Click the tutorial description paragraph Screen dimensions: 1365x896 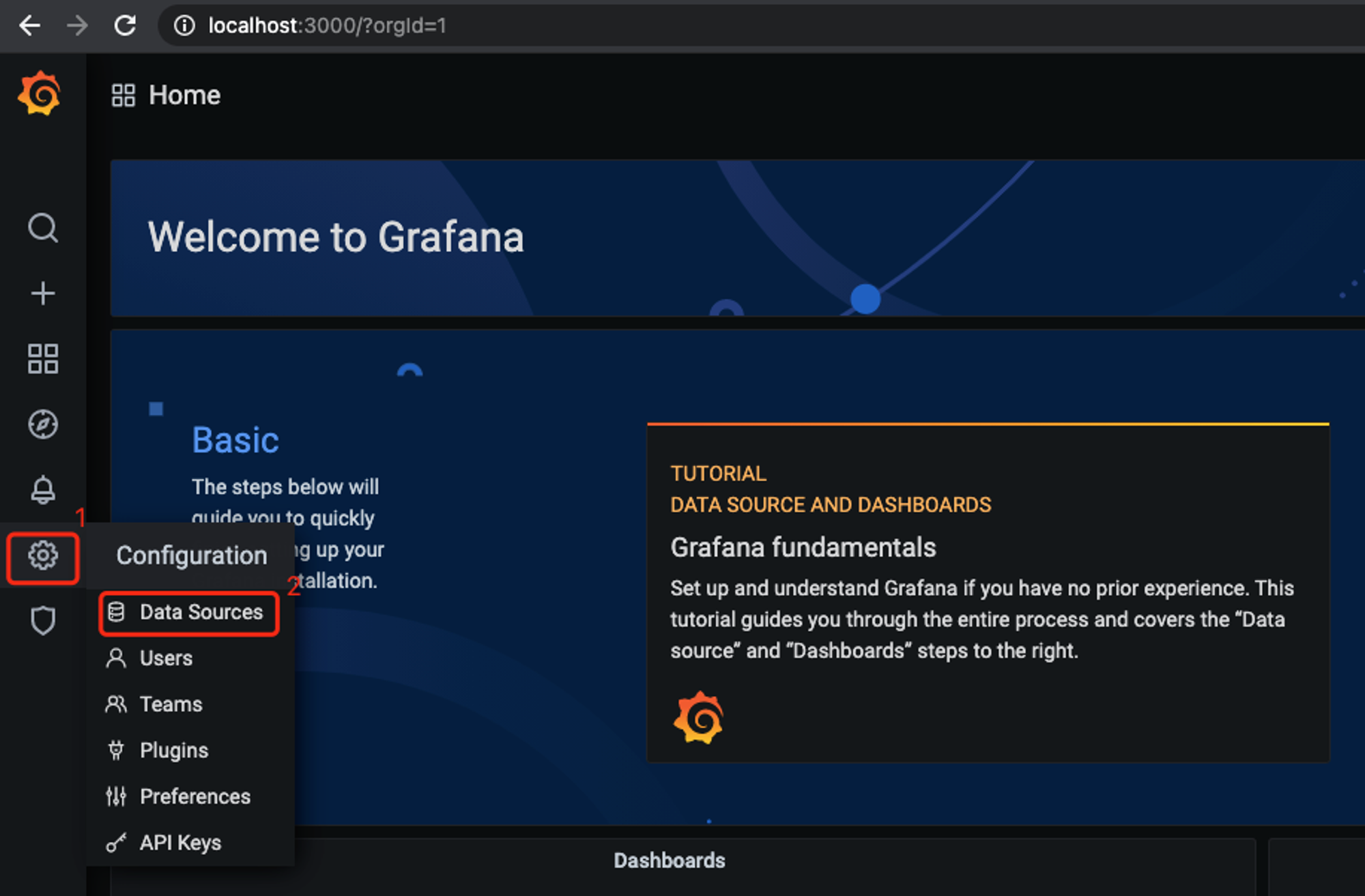[x=982, y=620]
